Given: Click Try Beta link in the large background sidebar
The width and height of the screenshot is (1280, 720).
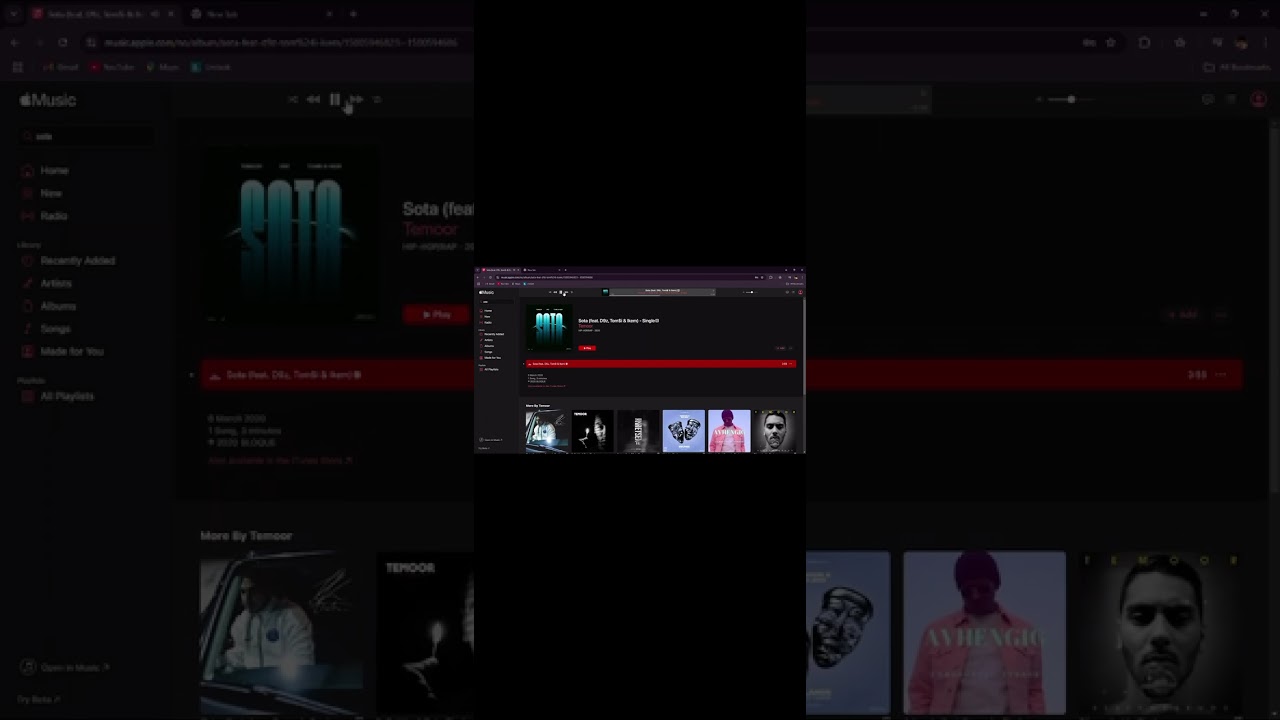Looking at the screenshot, I should [x=39, y=699].
